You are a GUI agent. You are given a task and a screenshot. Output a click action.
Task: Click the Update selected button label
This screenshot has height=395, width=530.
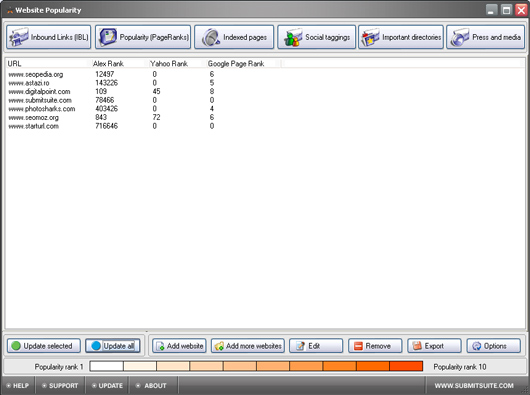(48, 346)
